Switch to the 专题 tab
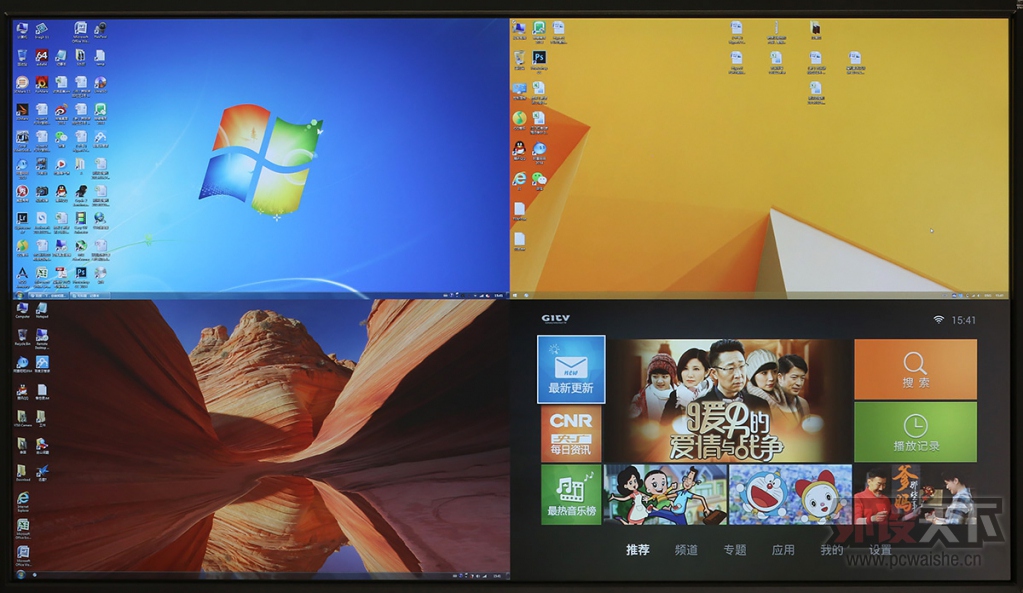The width and height of the screenshot is (1023, 593). (x=735, y=550)
